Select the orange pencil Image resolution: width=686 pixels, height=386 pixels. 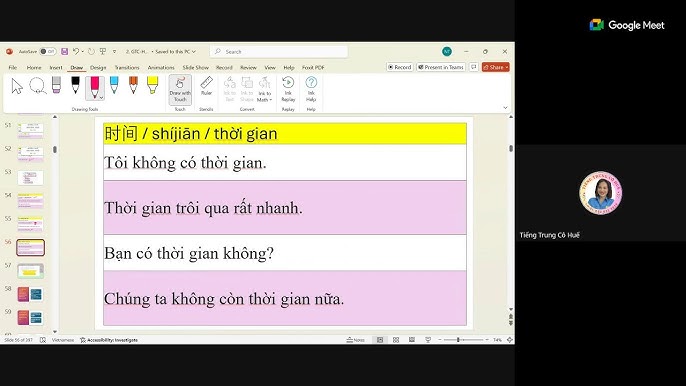point(133,85)
